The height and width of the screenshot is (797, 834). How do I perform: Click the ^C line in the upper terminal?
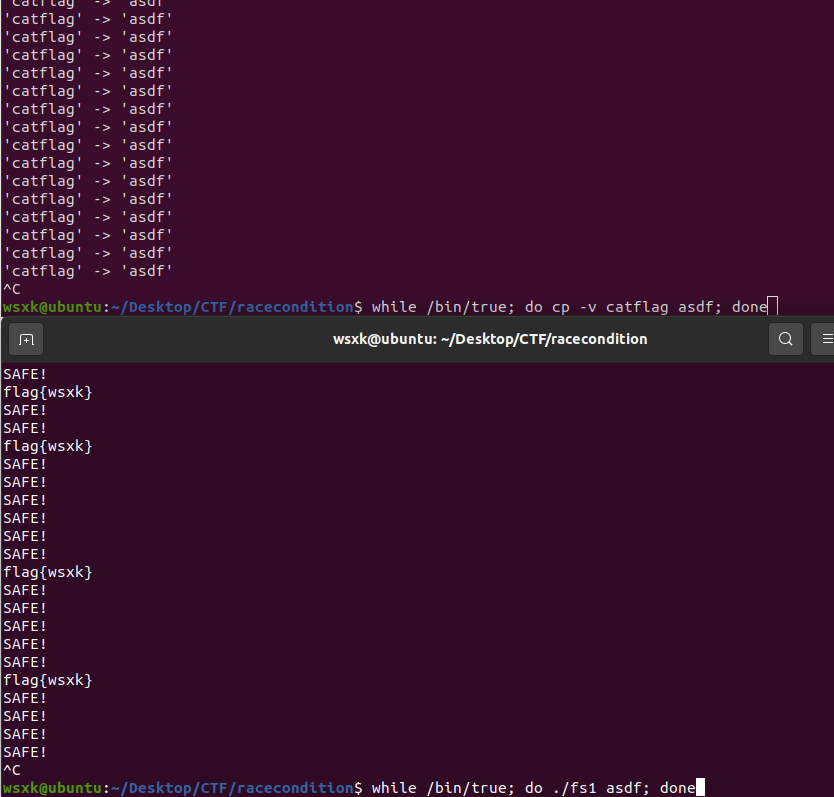(x=12, y=289)
